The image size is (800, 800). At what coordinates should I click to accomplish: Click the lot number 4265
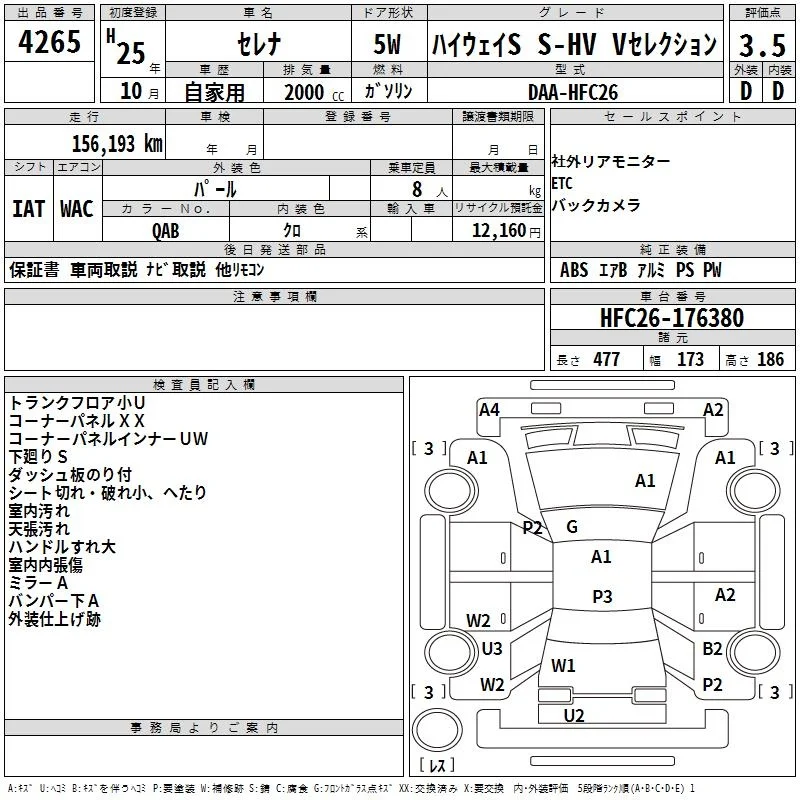point(49,42)
